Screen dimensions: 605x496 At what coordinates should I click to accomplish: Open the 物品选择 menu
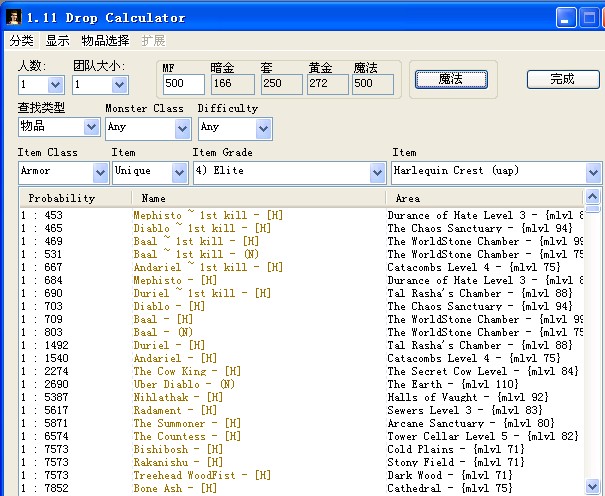click(105, 40)
